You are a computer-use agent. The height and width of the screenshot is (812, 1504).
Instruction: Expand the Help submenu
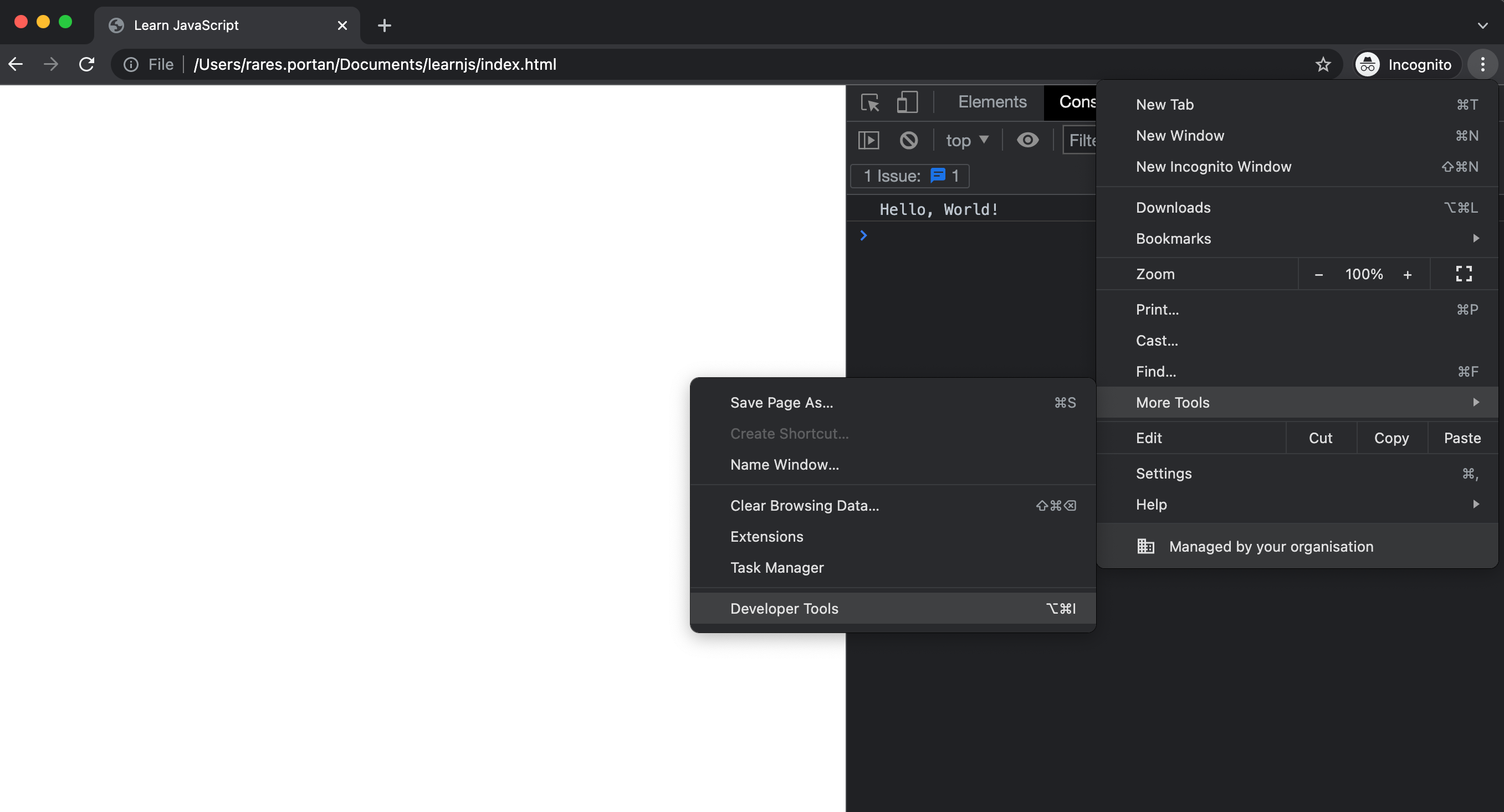(x=1298, y=505)
